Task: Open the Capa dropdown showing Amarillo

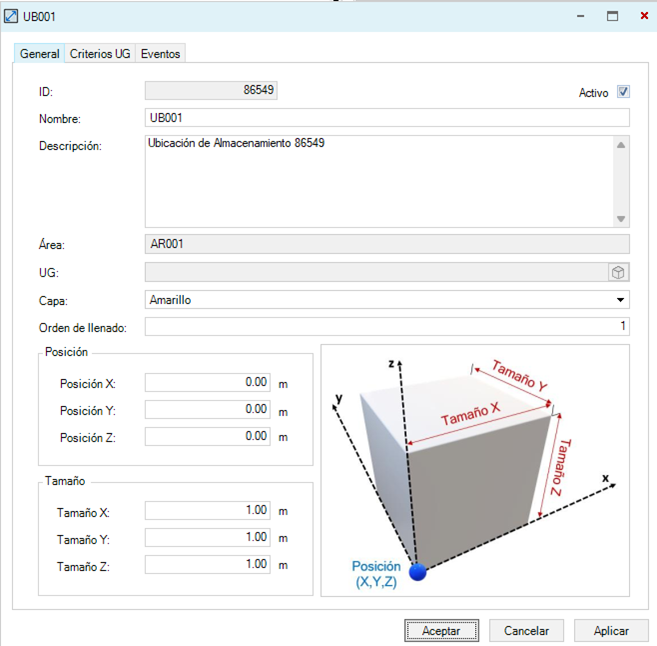Action: 387,299
